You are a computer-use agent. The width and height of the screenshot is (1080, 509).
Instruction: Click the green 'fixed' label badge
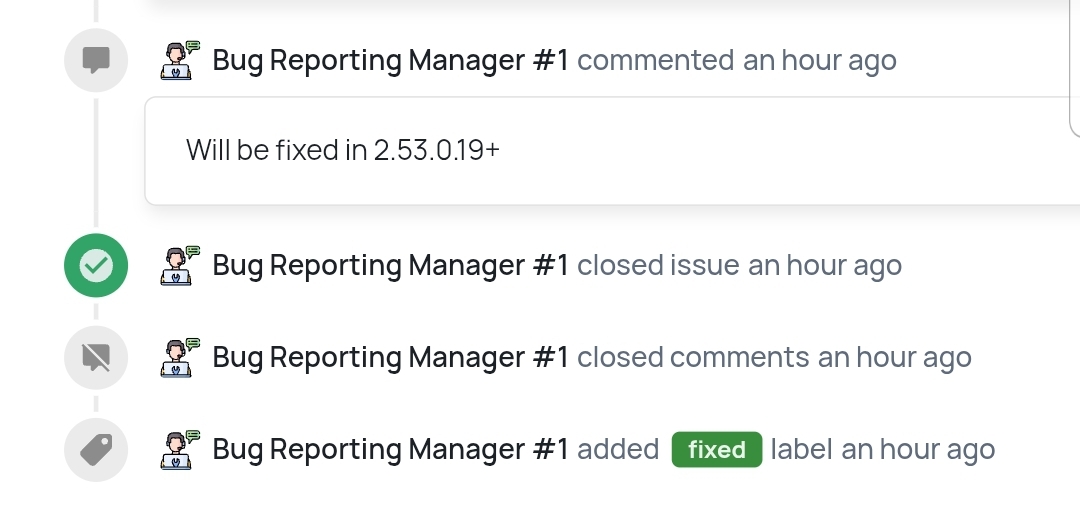[x=717, y=450]
